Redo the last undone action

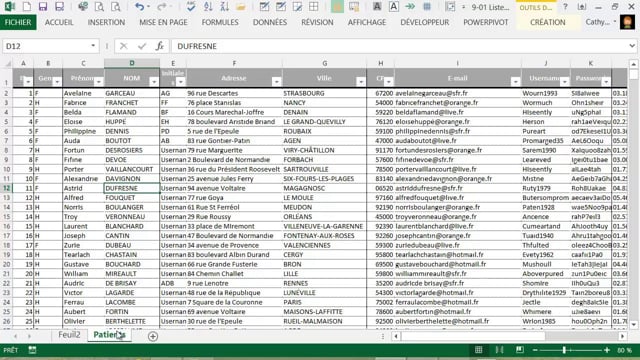pyautogui.click(x=162, y=7)
